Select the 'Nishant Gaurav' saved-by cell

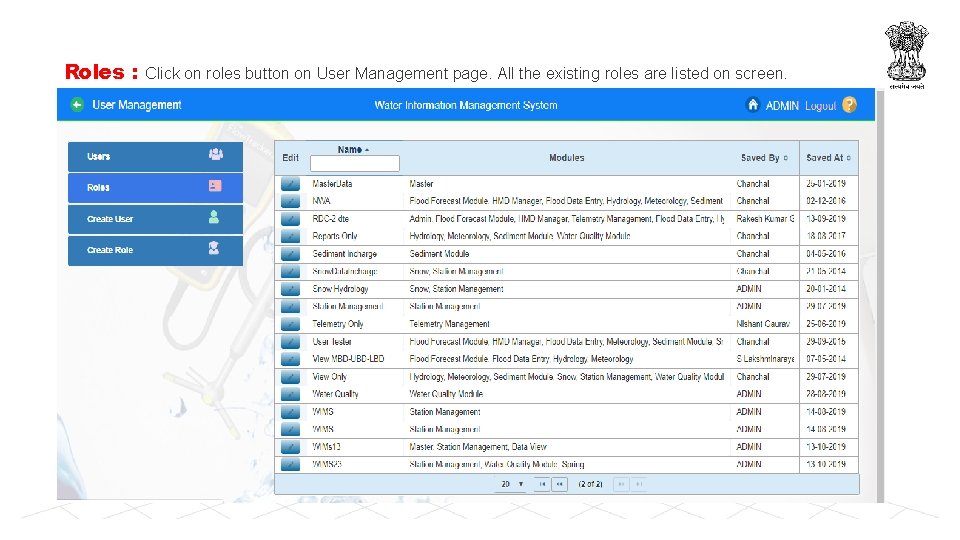[763, 324]
